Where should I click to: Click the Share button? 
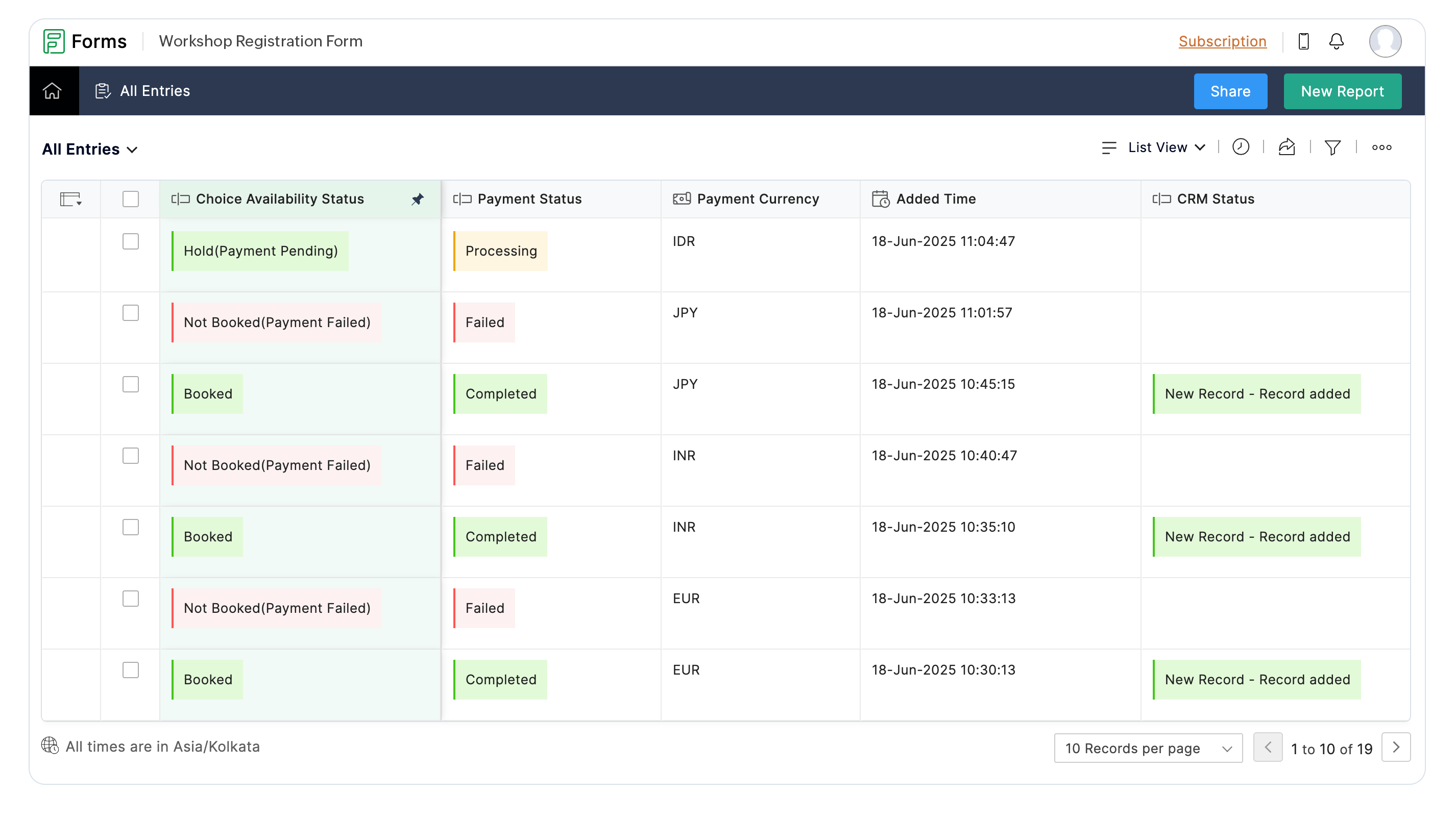[1230, 91]
